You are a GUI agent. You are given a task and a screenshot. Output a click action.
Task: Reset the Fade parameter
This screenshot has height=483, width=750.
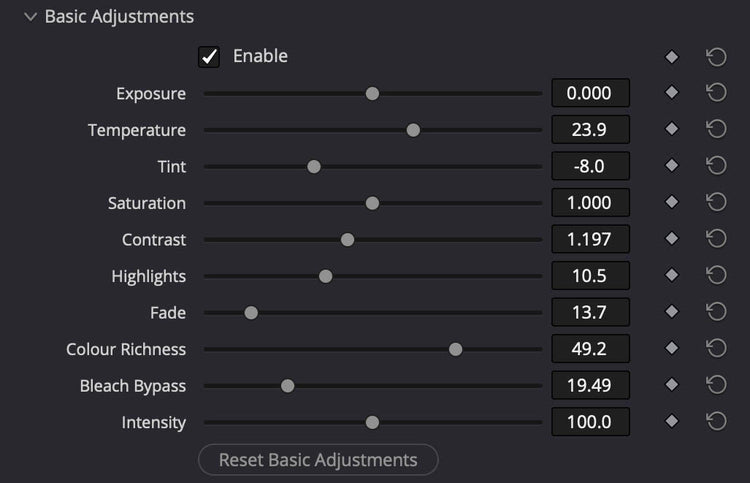[716, 312]
